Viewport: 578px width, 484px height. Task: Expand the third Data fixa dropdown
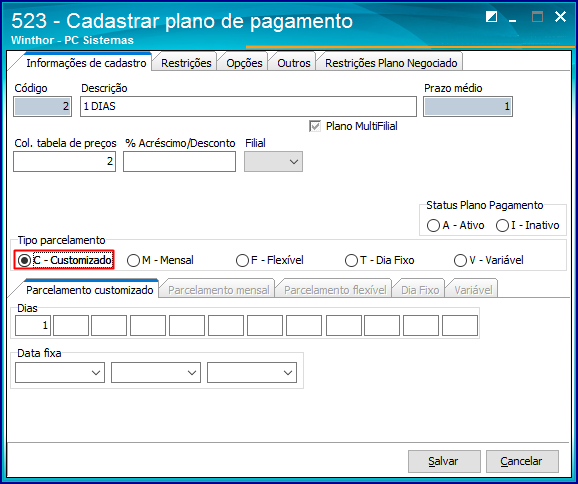(252, 372)
